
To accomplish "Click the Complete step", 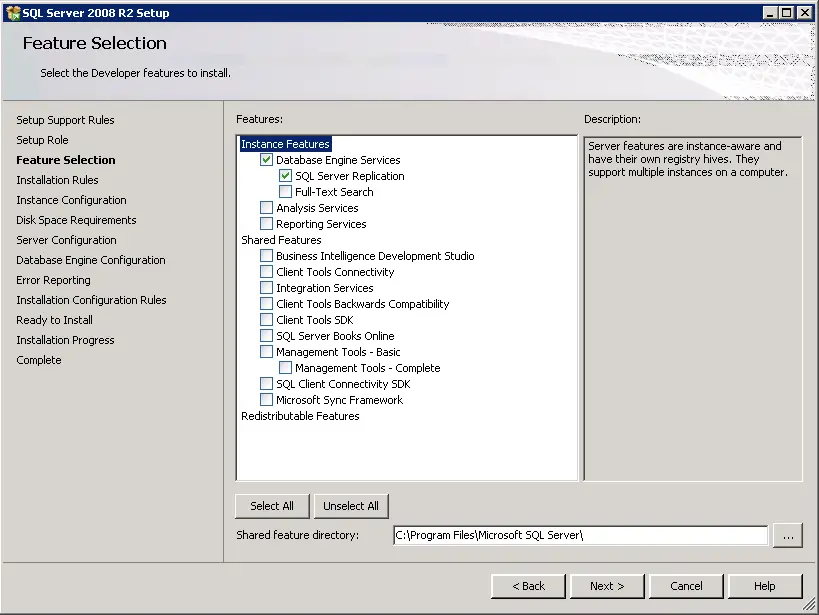I will click(39, 360).
